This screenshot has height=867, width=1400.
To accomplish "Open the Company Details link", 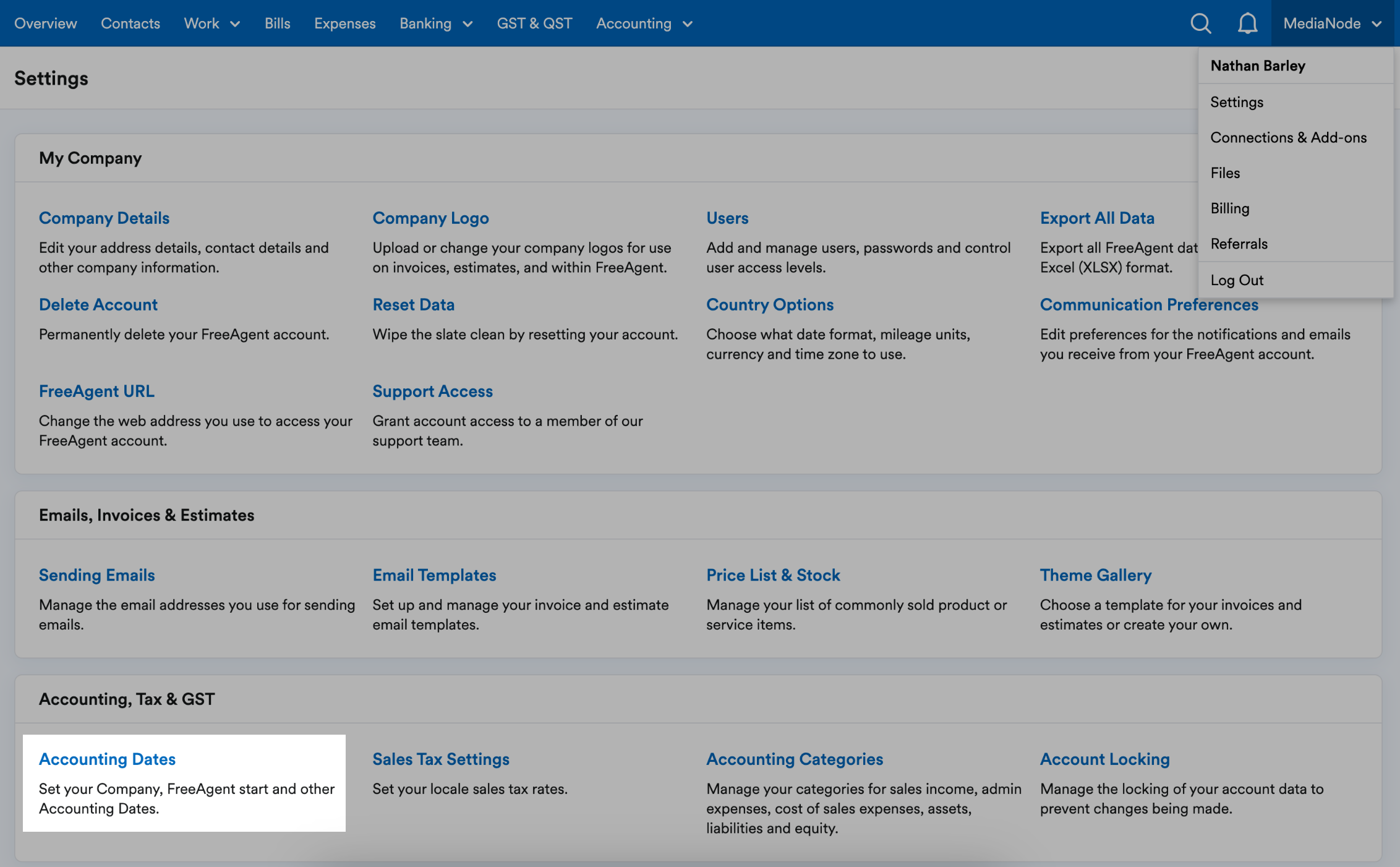I will coord(104,218).
